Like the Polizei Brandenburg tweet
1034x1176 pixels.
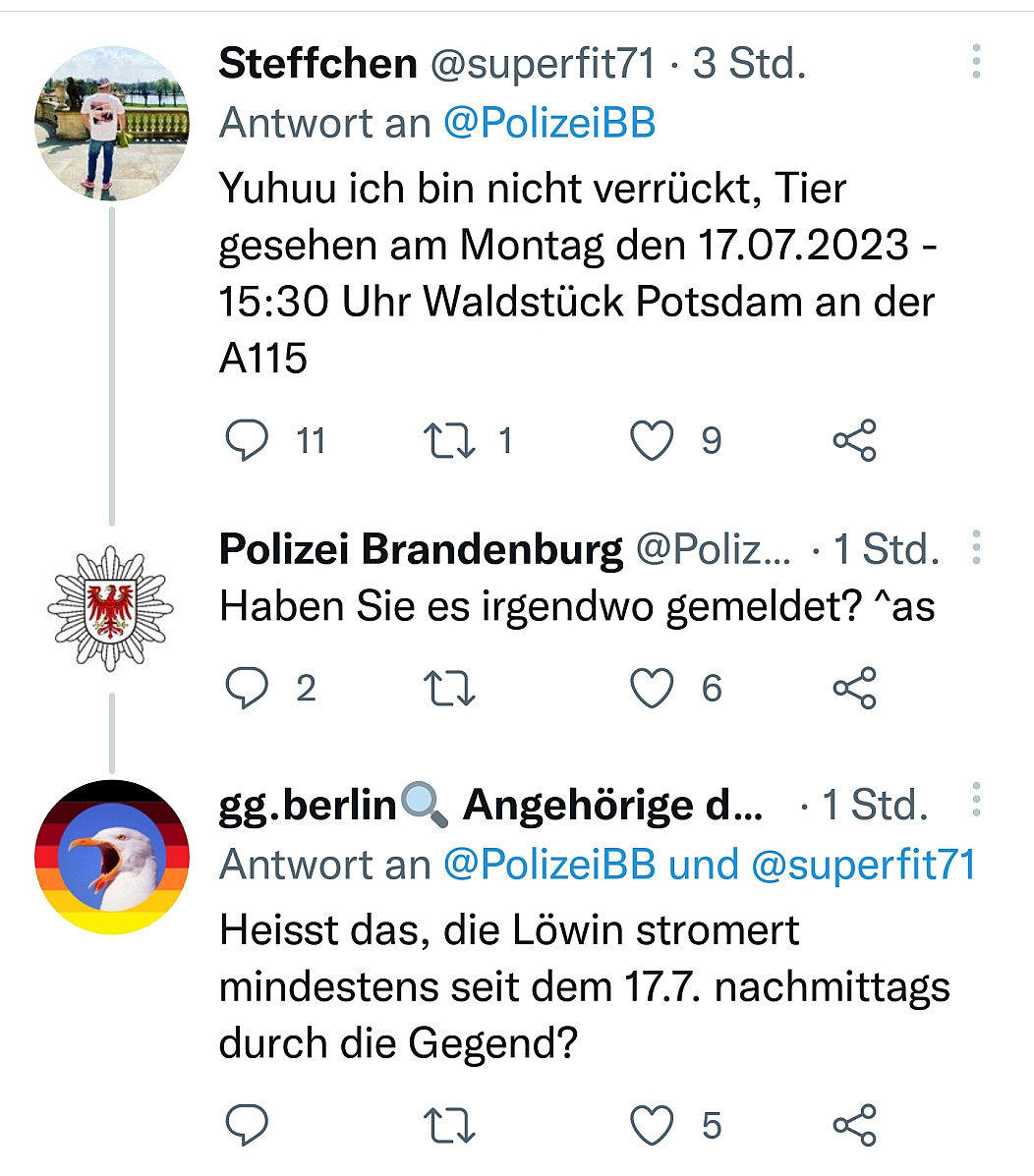pos(652,688)
